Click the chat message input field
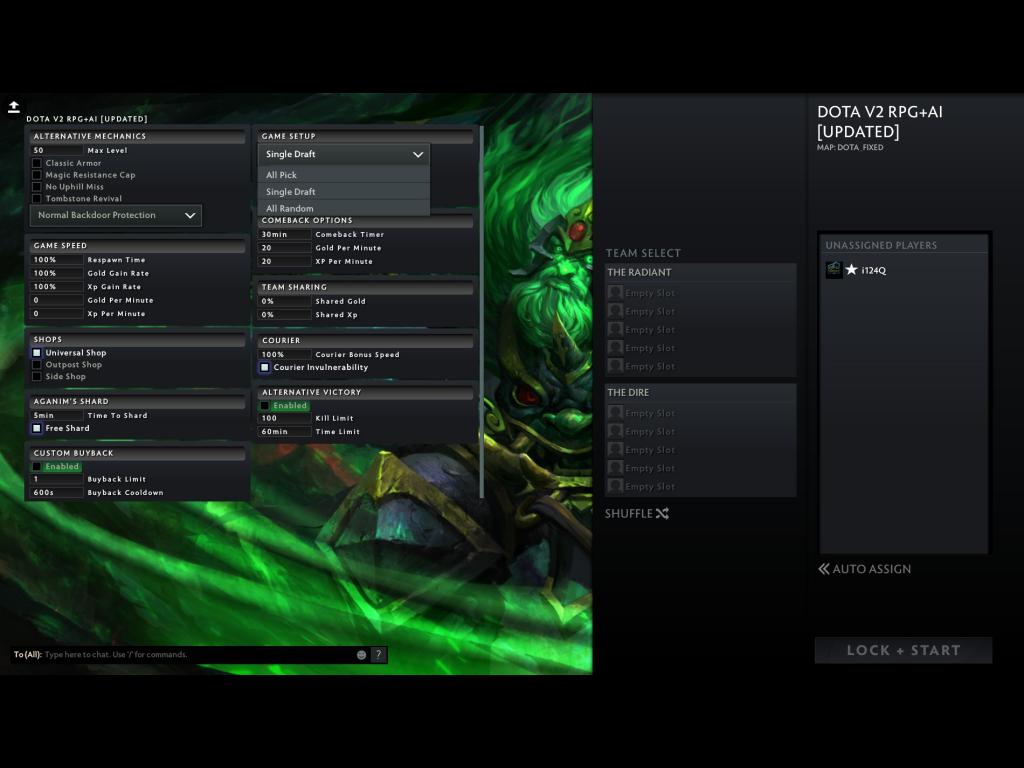 click(x=199, y=654)
